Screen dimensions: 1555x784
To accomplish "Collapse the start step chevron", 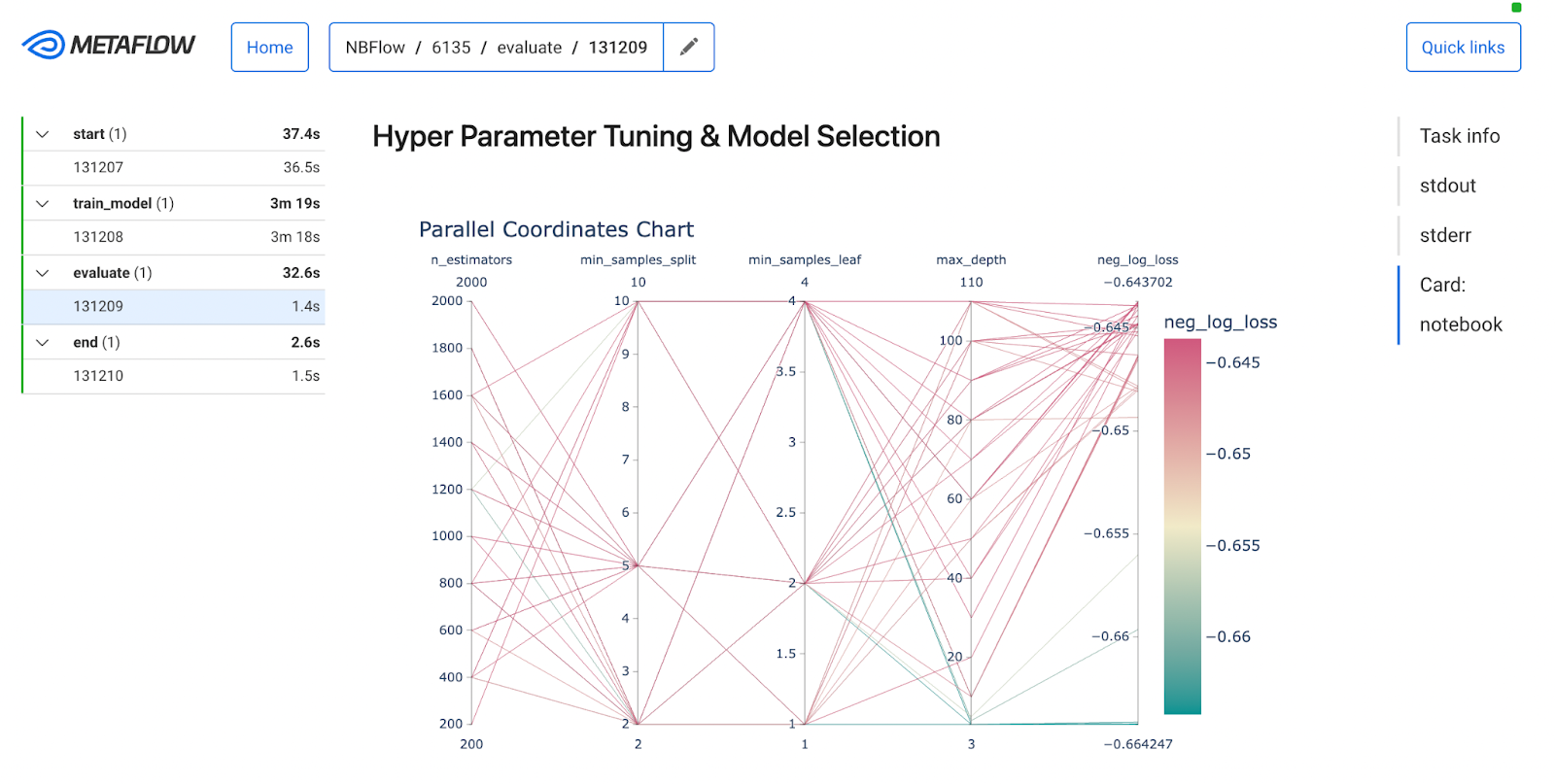I will pyautogui.click(x=43, y=134).
